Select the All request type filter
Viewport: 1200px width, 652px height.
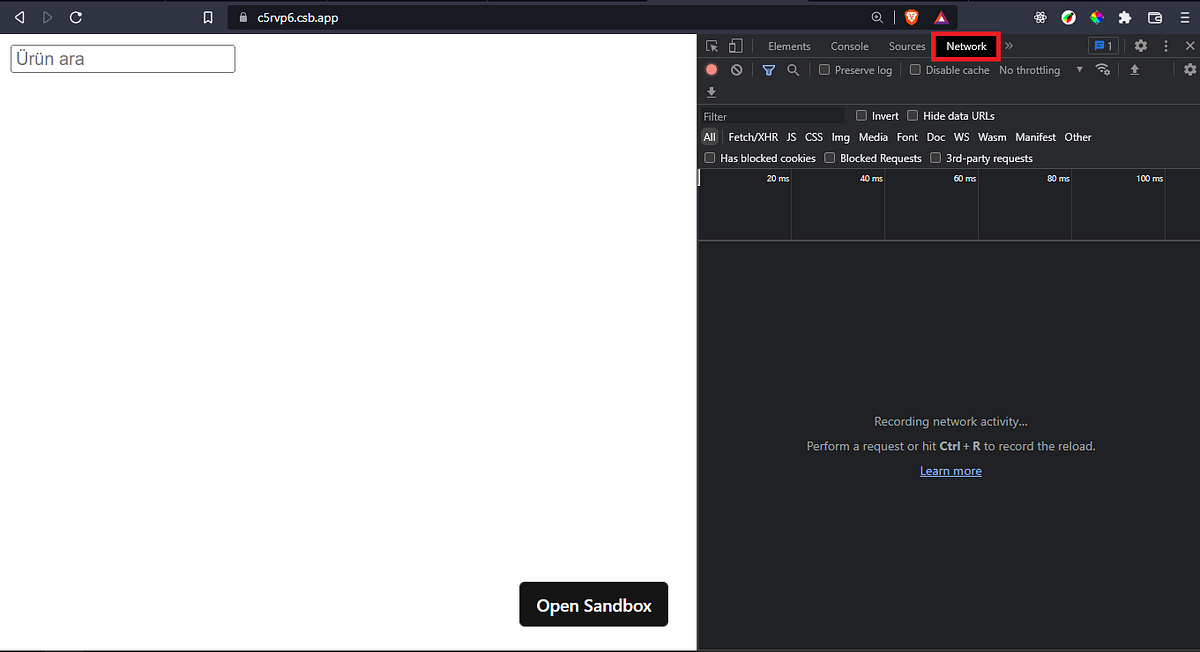point(710,137)
